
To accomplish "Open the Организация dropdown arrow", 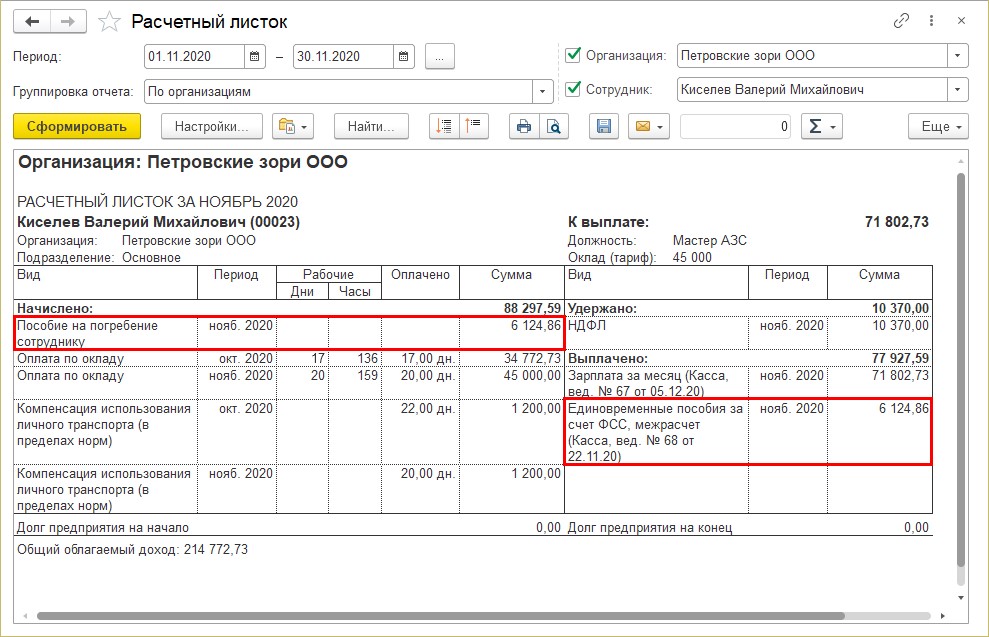I will [957, 56].
